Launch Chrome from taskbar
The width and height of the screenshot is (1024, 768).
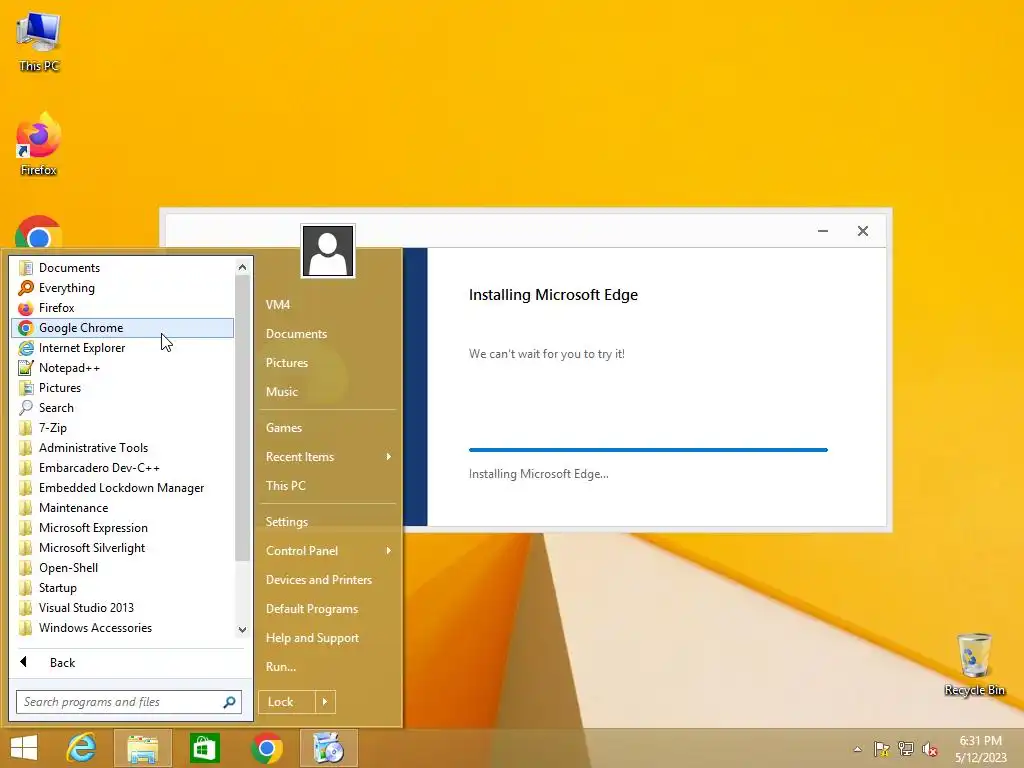266,748
